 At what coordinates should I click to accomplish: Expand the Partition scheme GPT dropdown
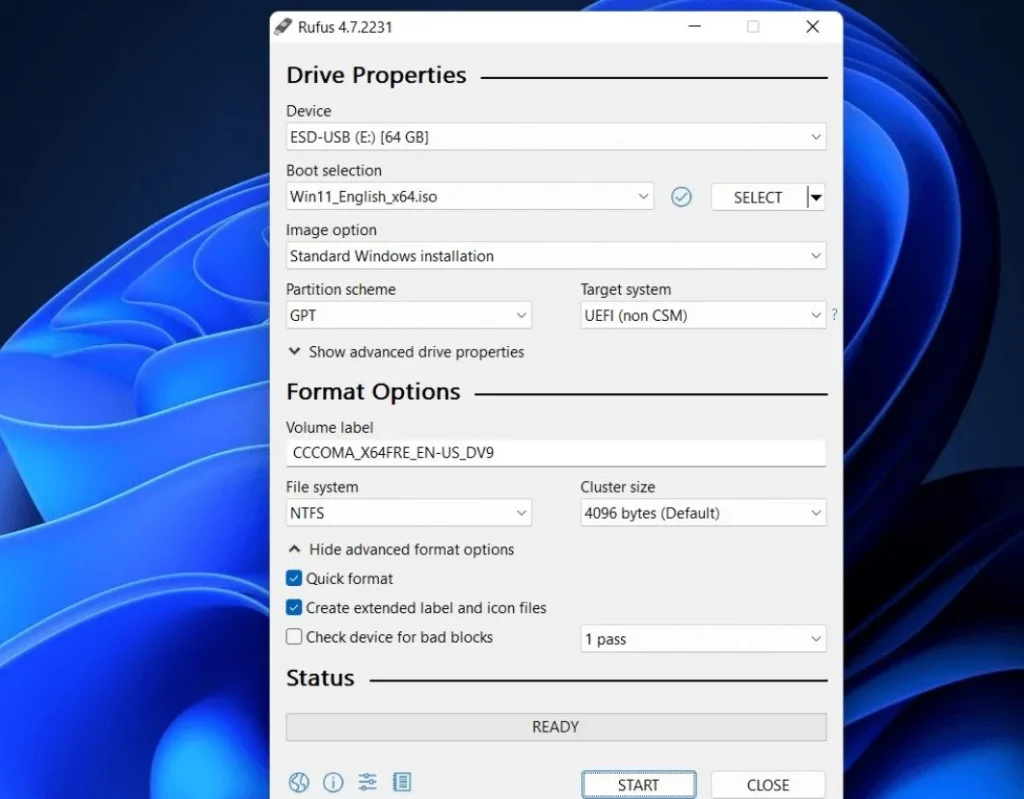click(408, 316)
